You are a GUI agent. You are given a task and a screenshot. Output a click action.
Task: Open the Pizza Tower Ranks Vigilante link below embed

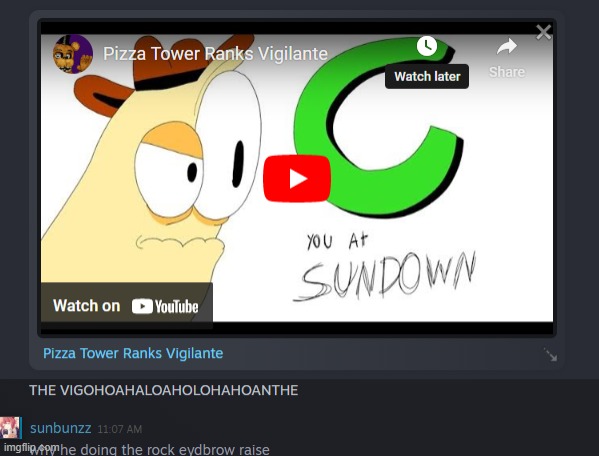coord(133,353)
